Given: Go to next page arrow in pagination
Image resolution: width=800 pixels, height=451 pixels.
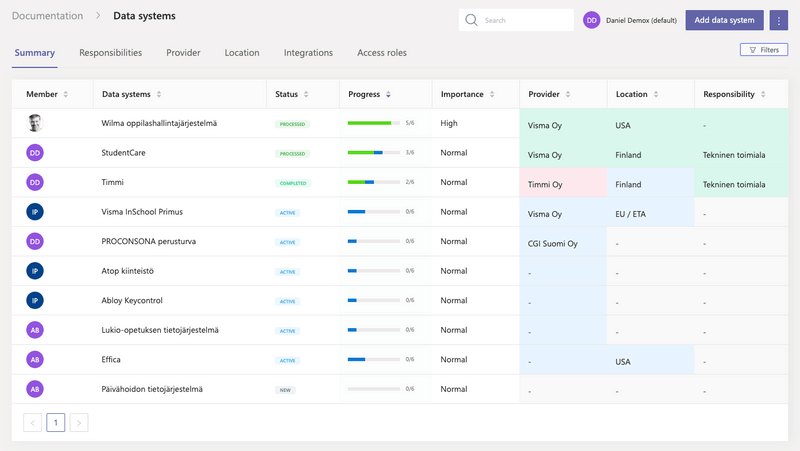Looking at the screenshot, I should [x=79, y=423].
